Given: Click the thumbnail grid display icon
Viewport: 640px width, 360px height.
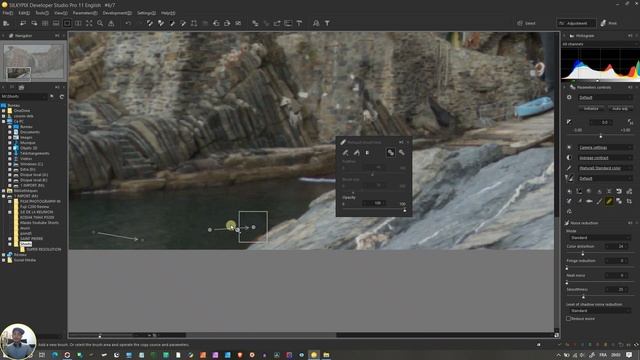Looking at the screenshot, I should click(45, 23).
